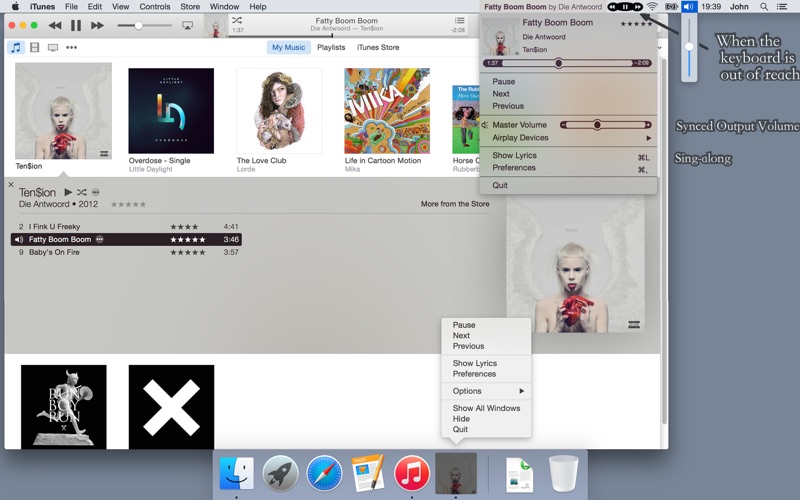Open Fatty Boom Boom track options ellipsis
800x500 pixels.
tap(99, 239)
